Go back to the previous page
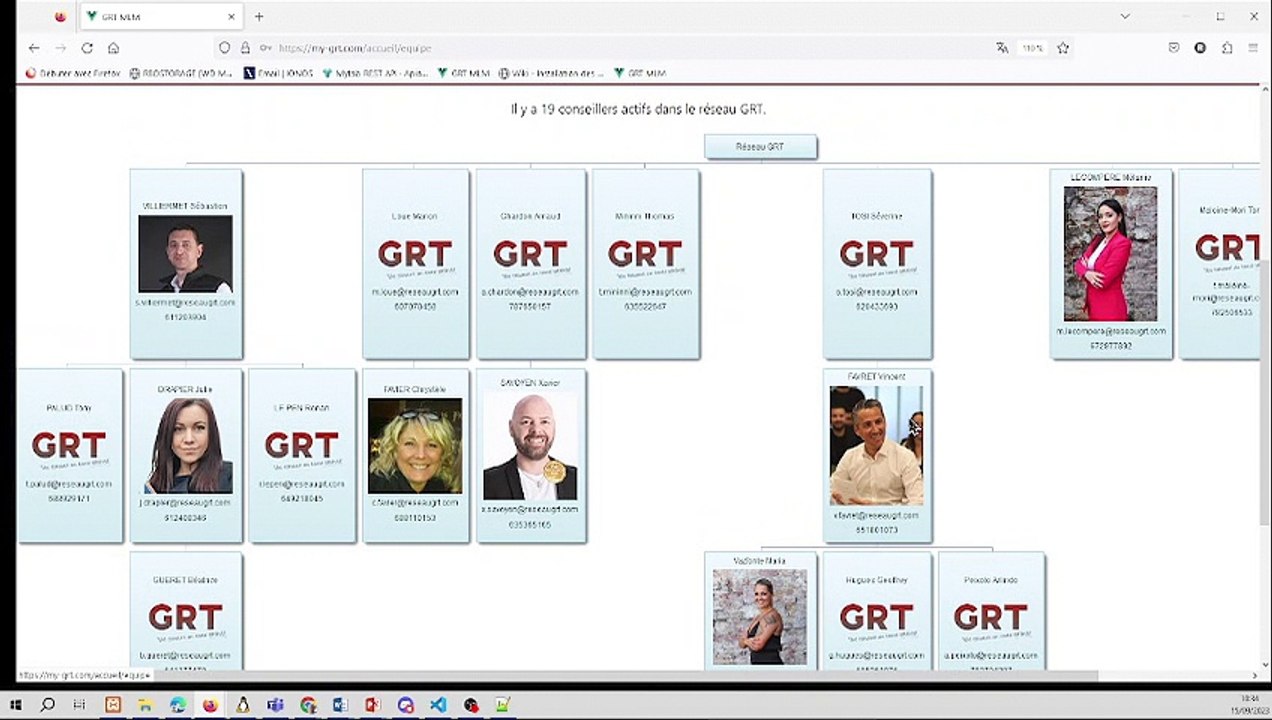1272x720 pixels. coord(34,48)
